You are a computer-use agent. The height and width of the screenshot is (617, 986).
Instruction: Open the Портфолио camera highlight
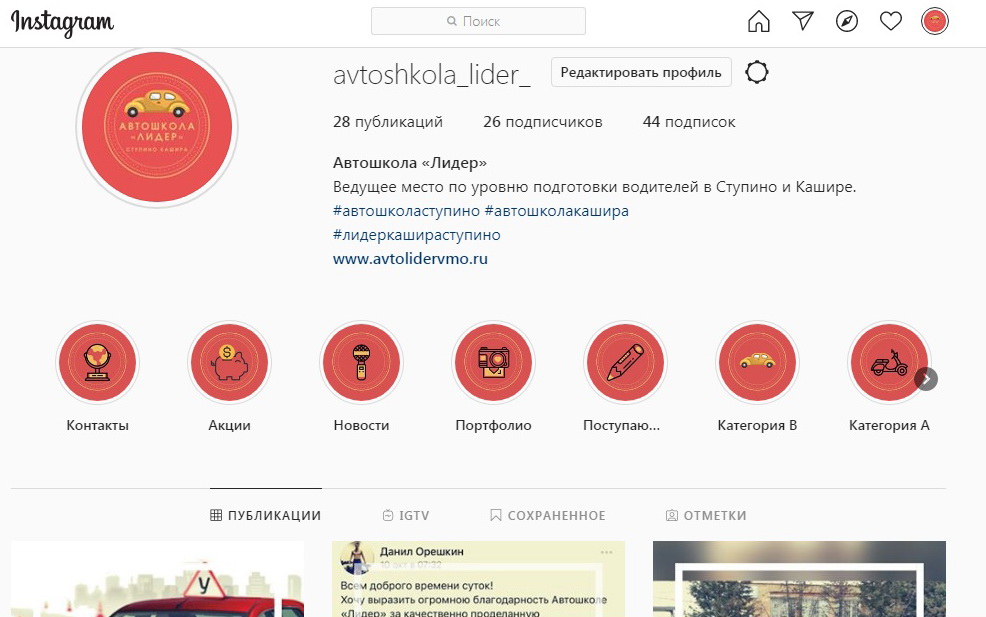point(494,362)
